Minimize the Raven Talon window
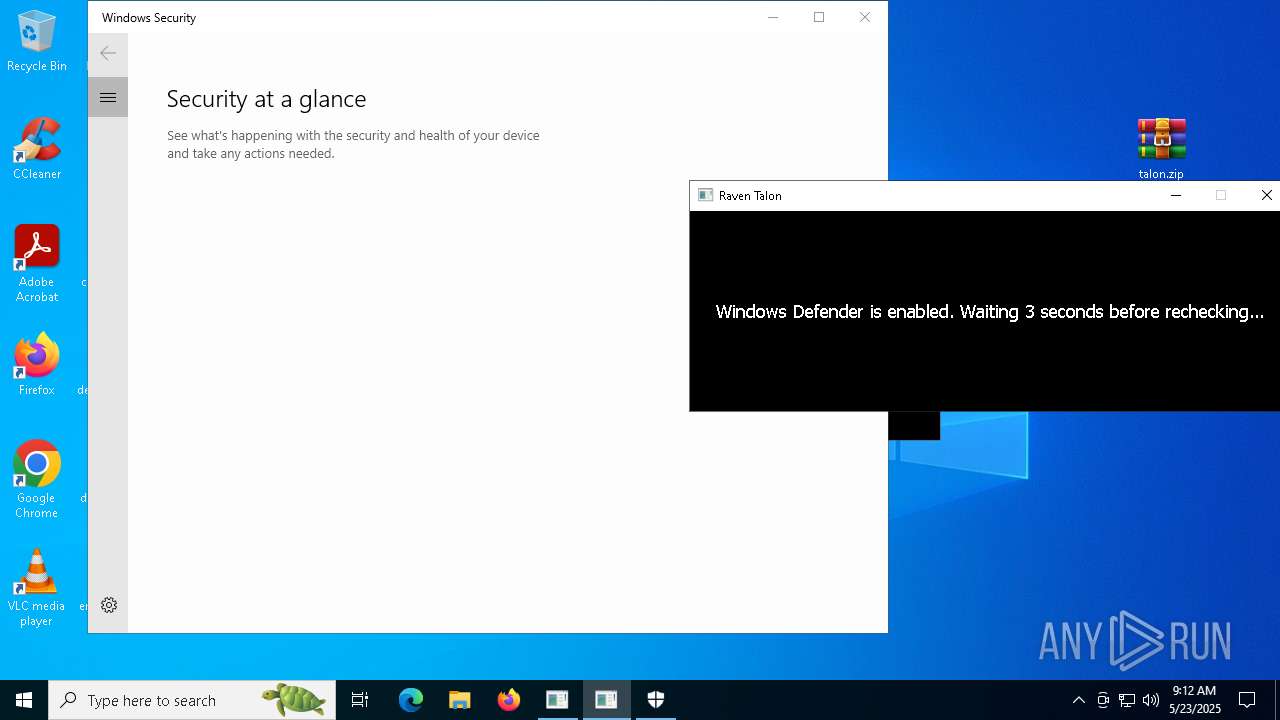The width and height of the screenshot is (1280, 720). tap(1176, 195)
